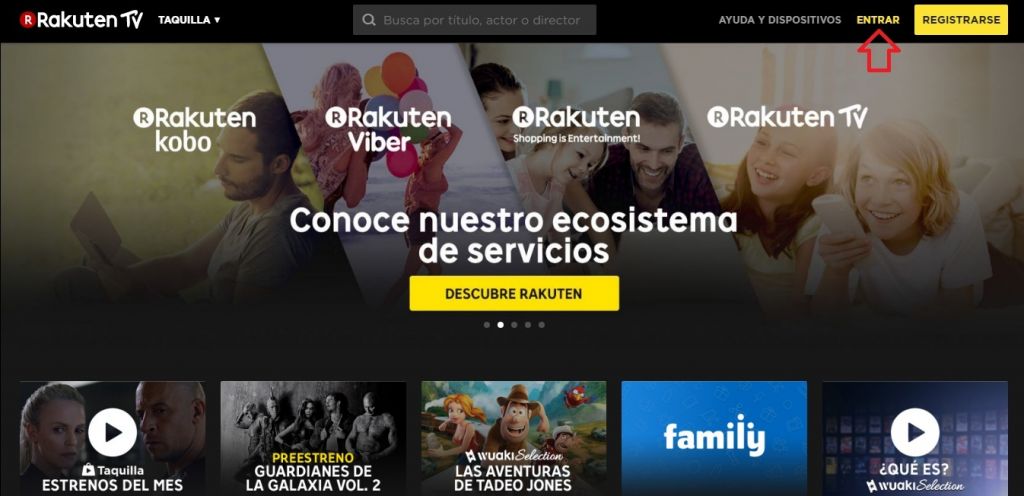Play the Estrenos del Mes trailer
The width and height of the screenshot is (1024, 496).
coord(112,432)
